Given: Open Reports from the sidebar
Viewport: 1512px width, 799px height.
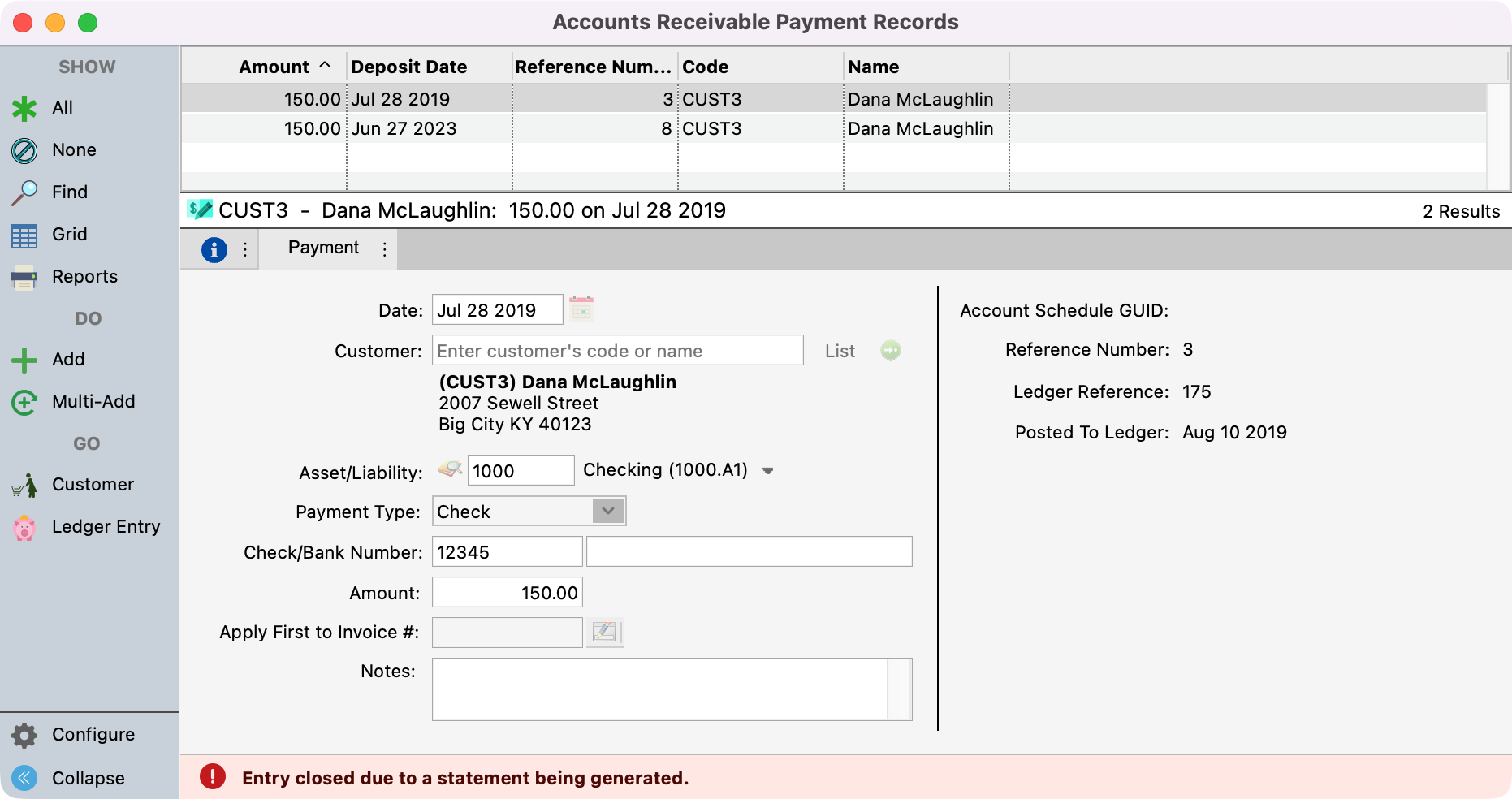Looking at the screenshot, I should tap(84, 277).
